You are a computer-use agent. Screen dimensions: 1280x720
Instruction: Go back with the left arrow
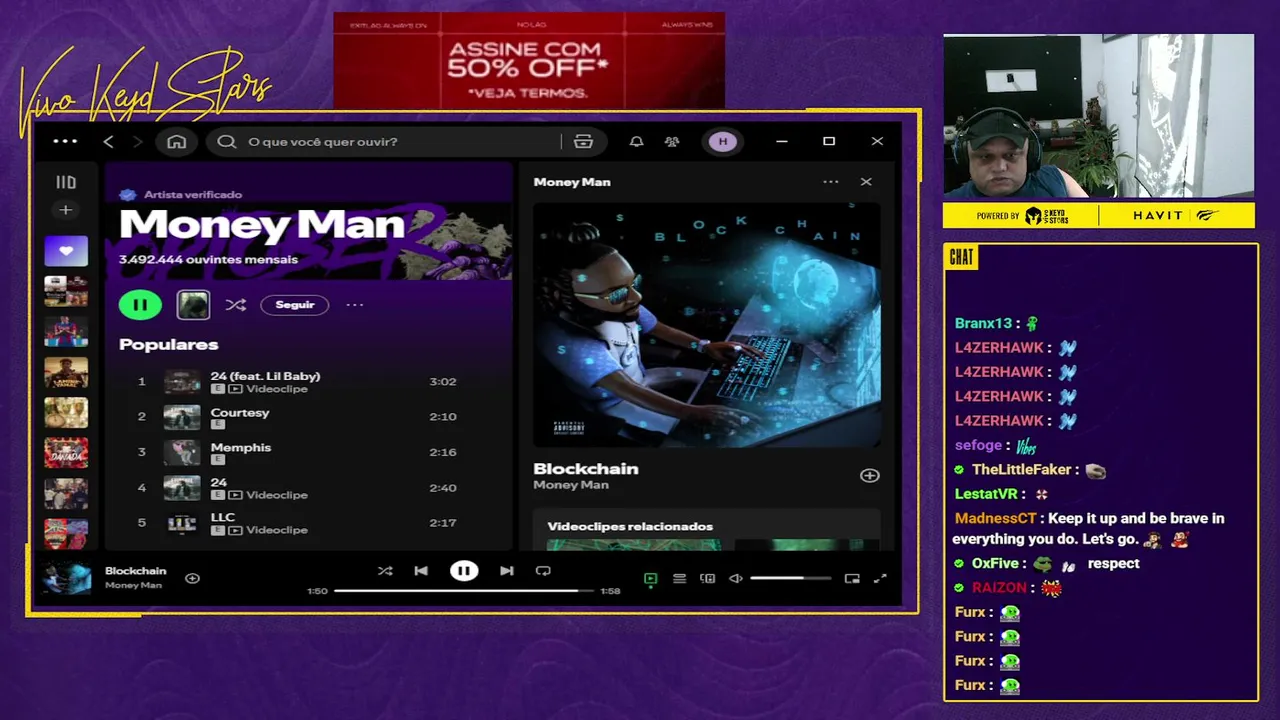click(x=108, y=142)
